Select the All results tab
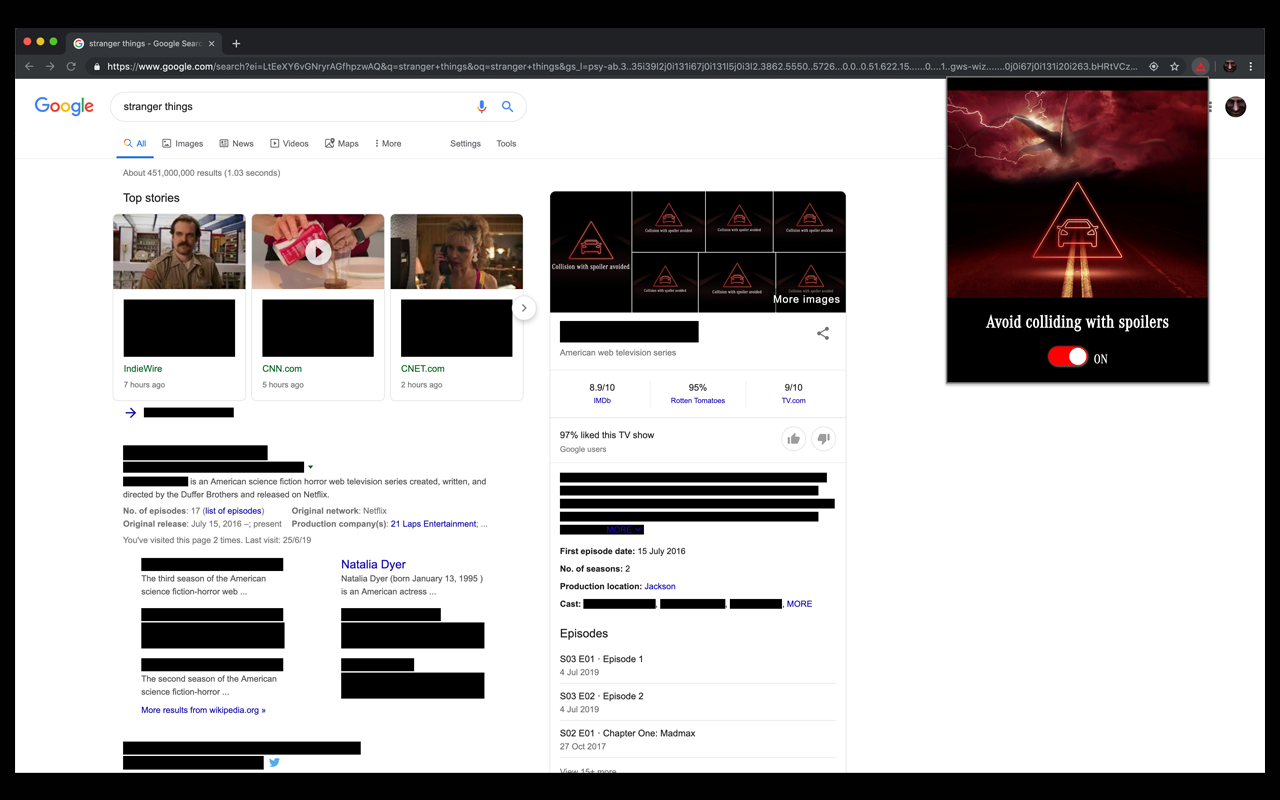The image size is (1280, 800). click(x=135, y=144)
